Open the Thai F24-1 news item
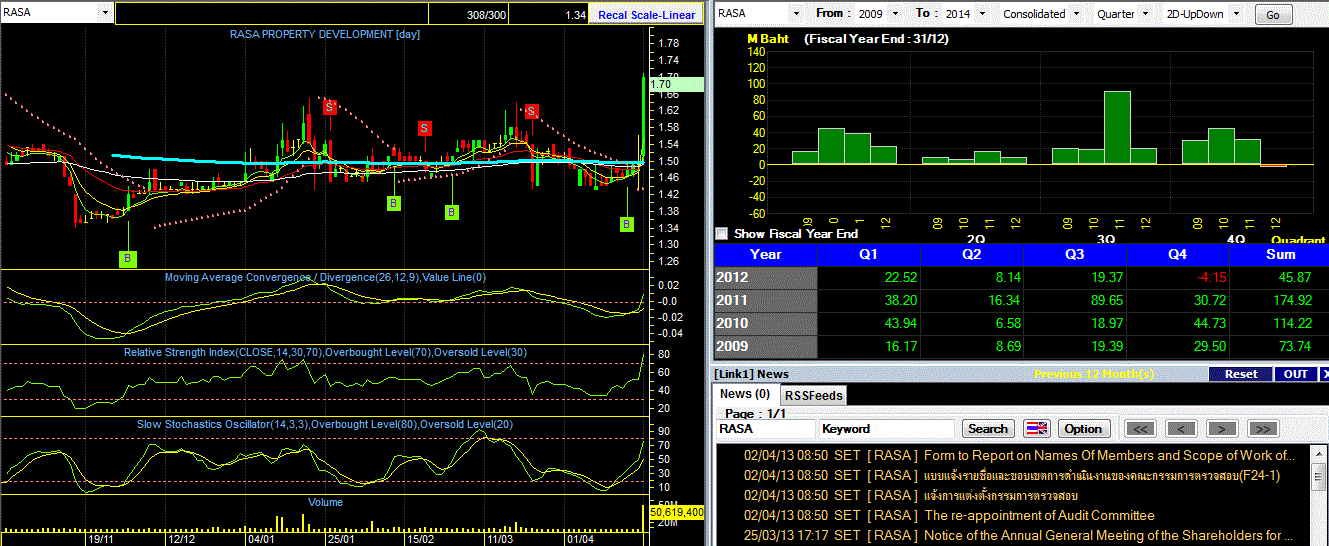This screenshot has height=546, width=1329. click(x=1102, y=475)
